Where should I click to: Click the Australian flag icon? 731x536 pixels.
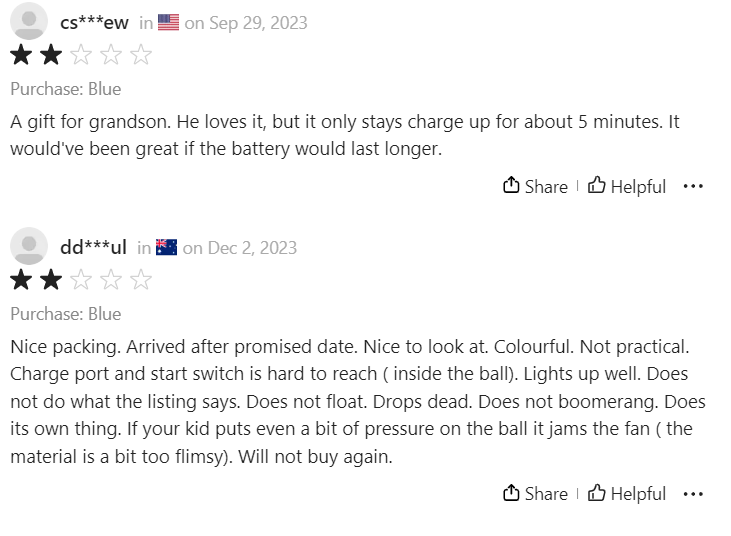point(166,248)
